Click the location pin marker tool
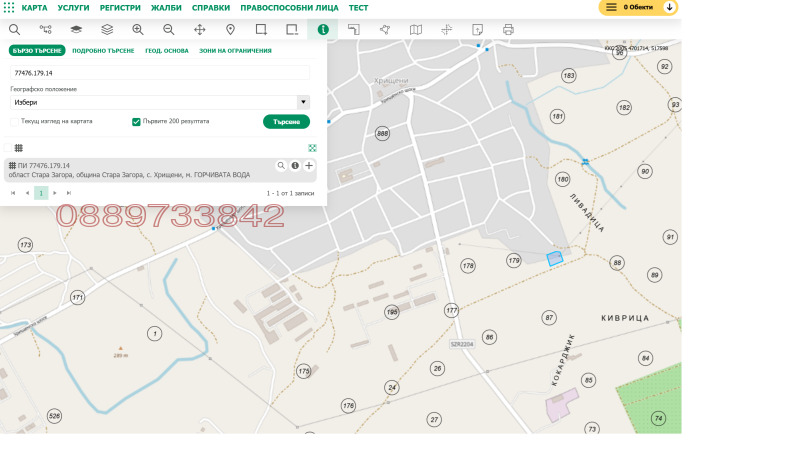The height and width of the screenshot is (453, 800). coord(230,30)
